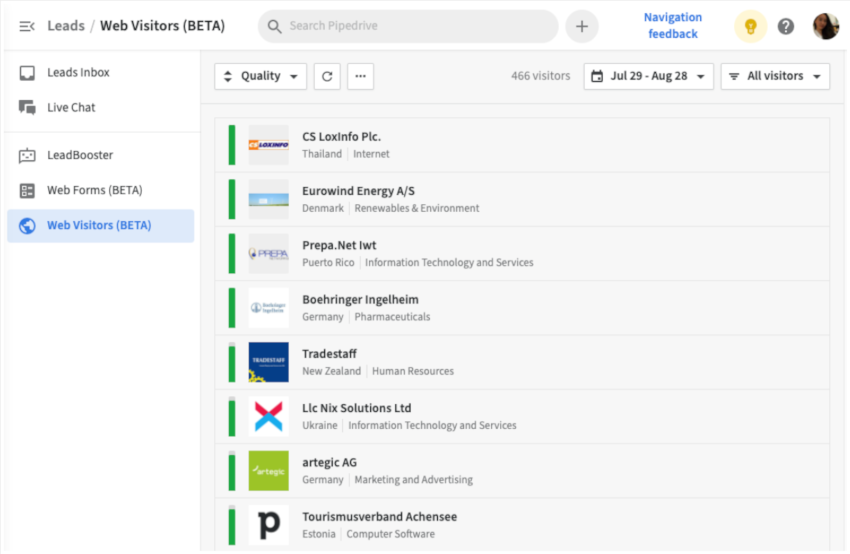Image resolution: width=850 pixels, height=554 pixels.
Task: Click the plus add button
Action: (582, 26)
